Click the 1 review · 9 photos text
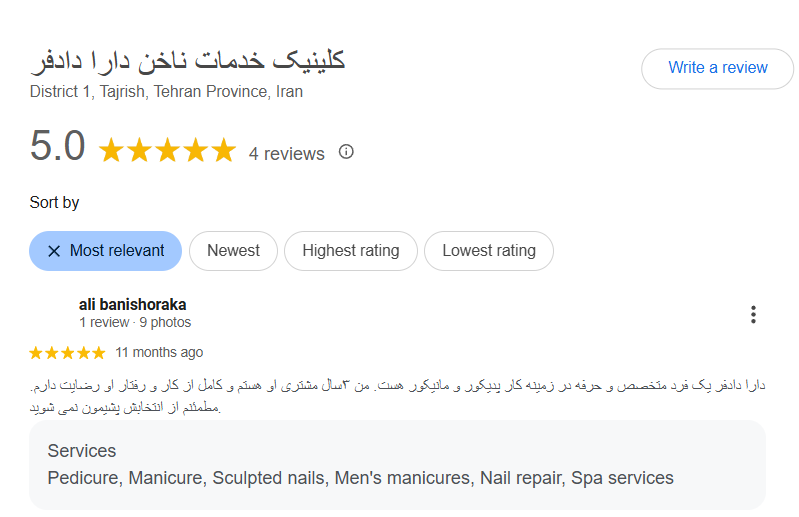The height and width of the screenshot is (517, 799). pyautogui.click(x=135, y=322)
